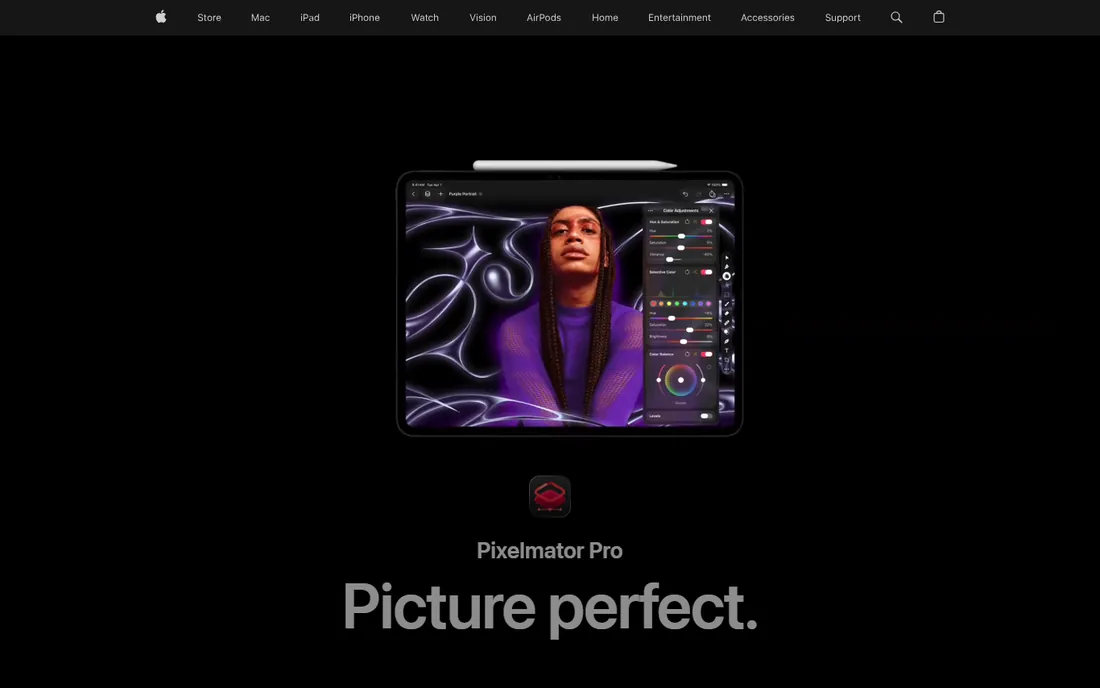
Task: Open the Purple Portrait document title dropdown
Action: pos(465,194)
